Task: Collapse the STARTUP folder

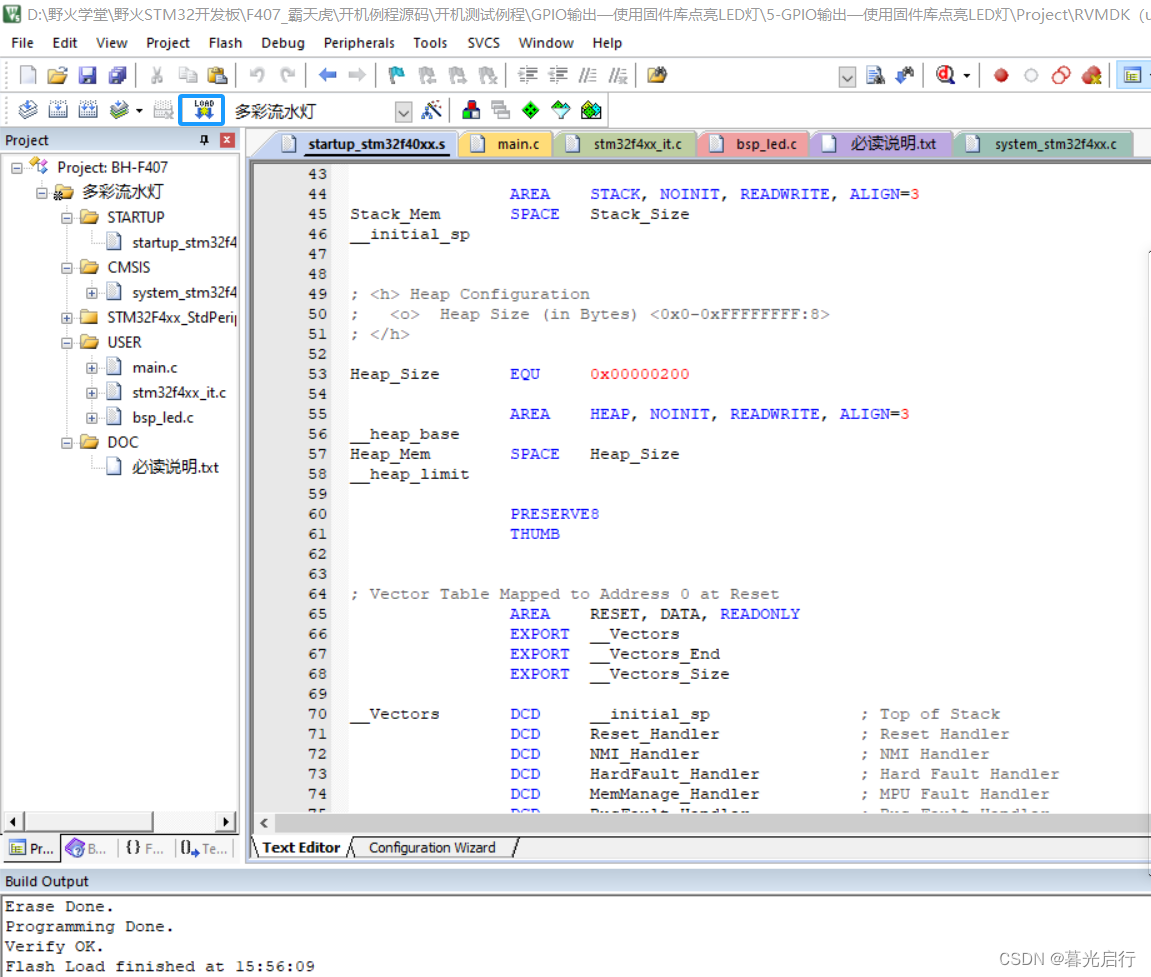Action: point(67,218)
